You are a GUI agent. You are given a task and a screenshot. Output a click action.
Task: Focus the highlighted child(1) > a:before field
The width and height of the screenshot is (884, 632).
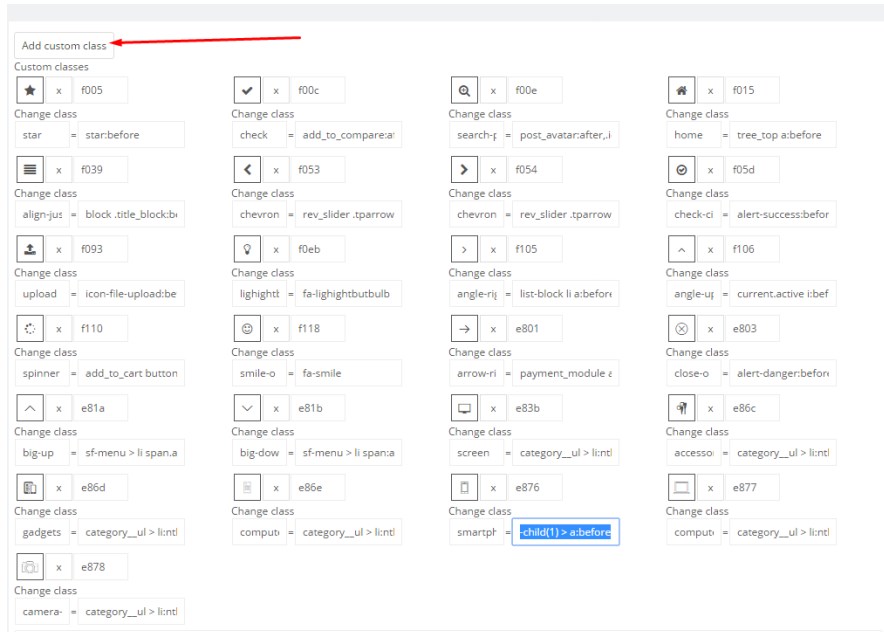point(566,532)
